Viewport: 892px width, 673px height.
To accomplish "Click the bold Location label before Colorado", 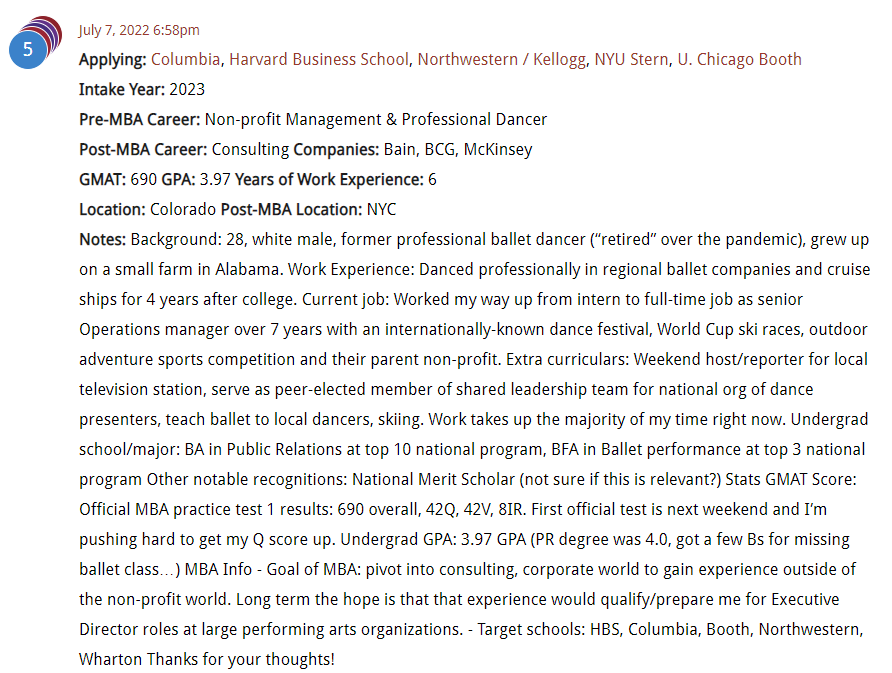I will coord(112,210).
